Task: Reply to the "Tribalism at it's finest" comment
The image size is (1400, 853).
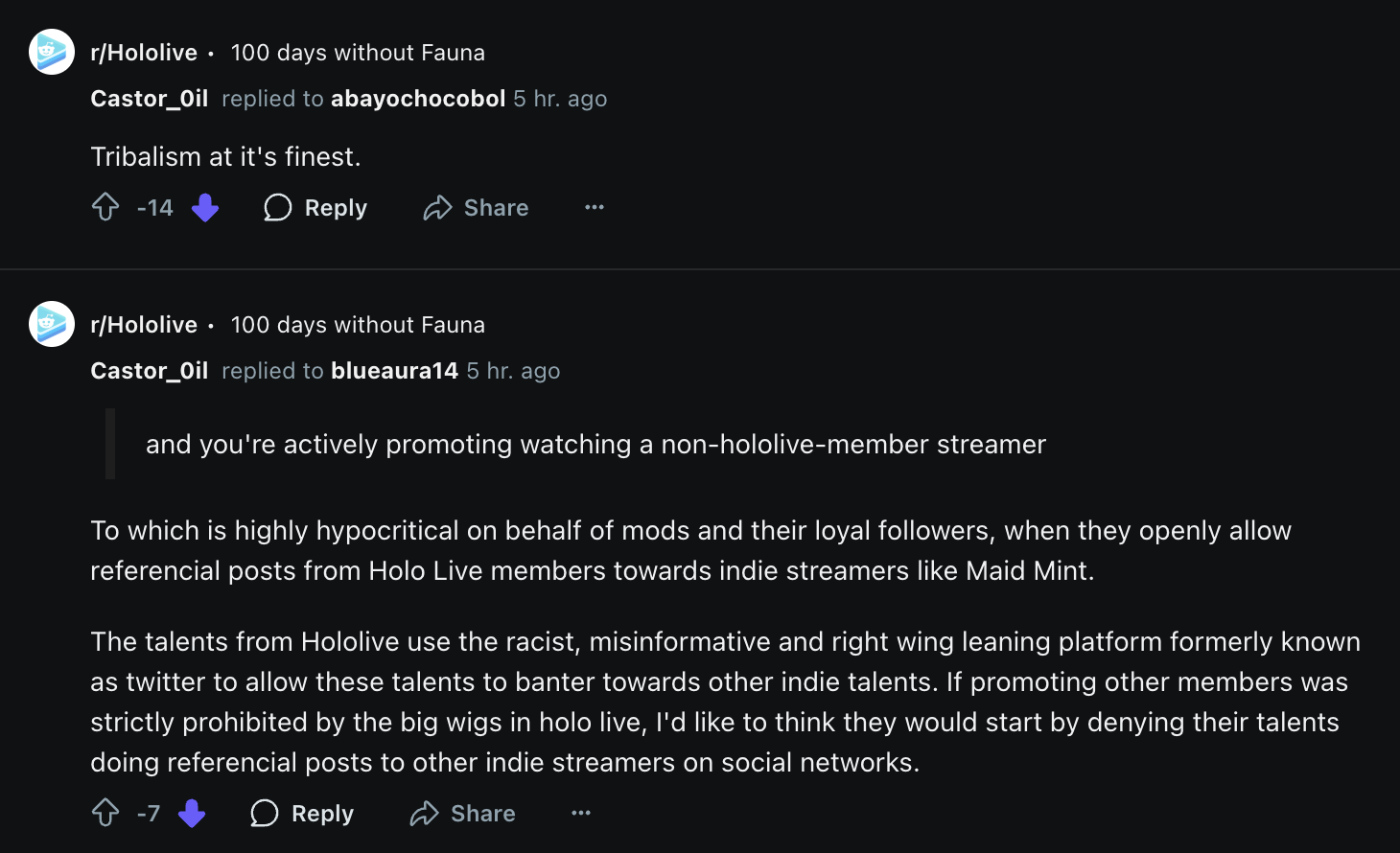Action: pyautogui.click(x=315, y=208)
